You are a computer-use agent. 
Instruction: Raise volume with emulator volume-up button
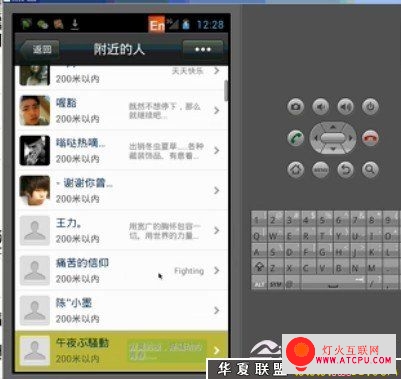tap(345, 107)
